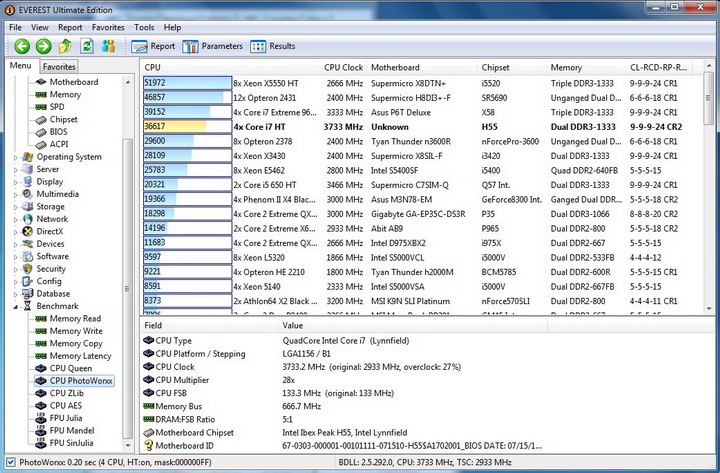Open the Parameters toolbar button
This screenshot has height=473, width=720.
[x=213, y=46]
